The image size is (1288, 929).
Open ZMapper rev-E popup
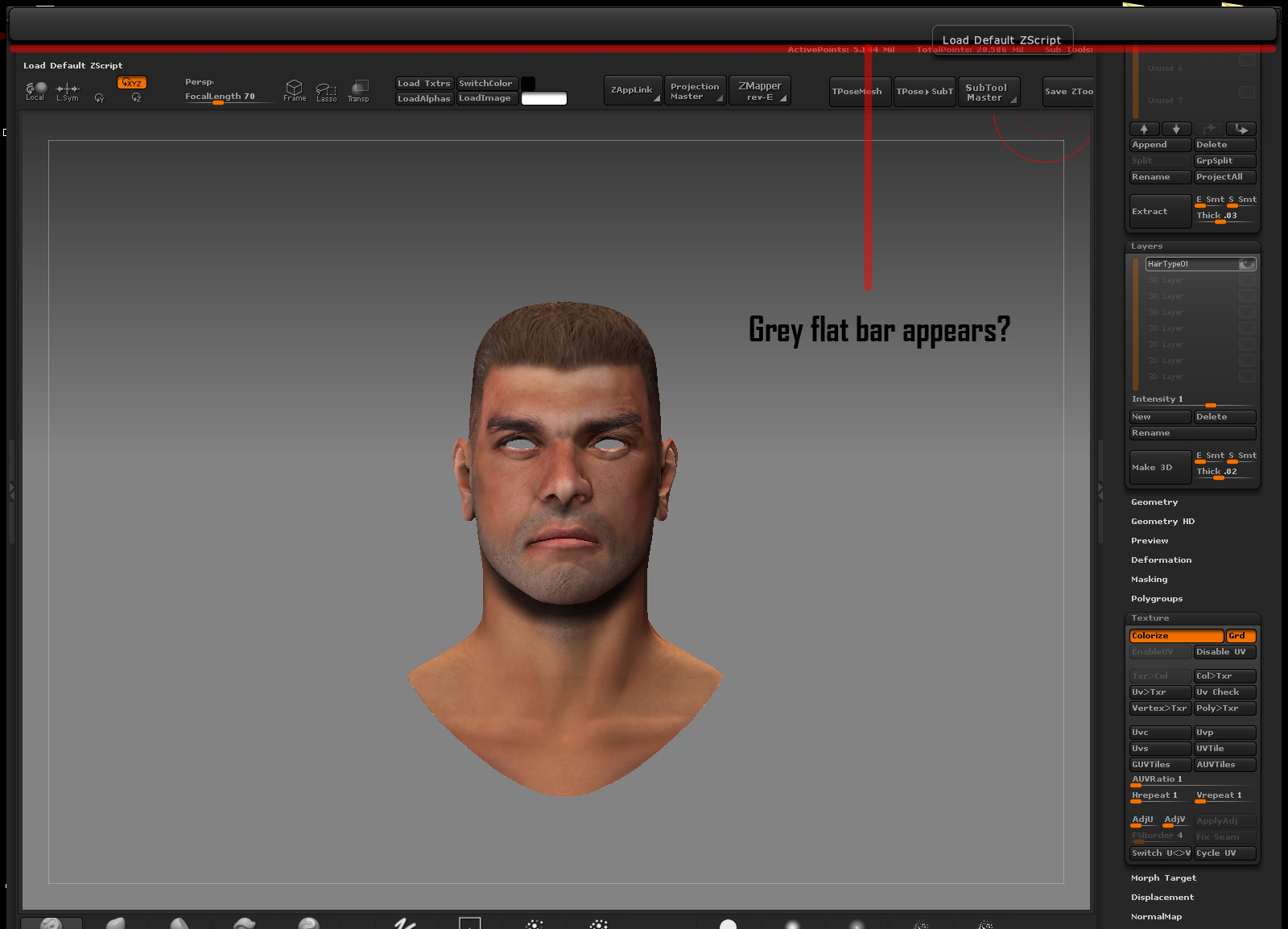(759, 90)
